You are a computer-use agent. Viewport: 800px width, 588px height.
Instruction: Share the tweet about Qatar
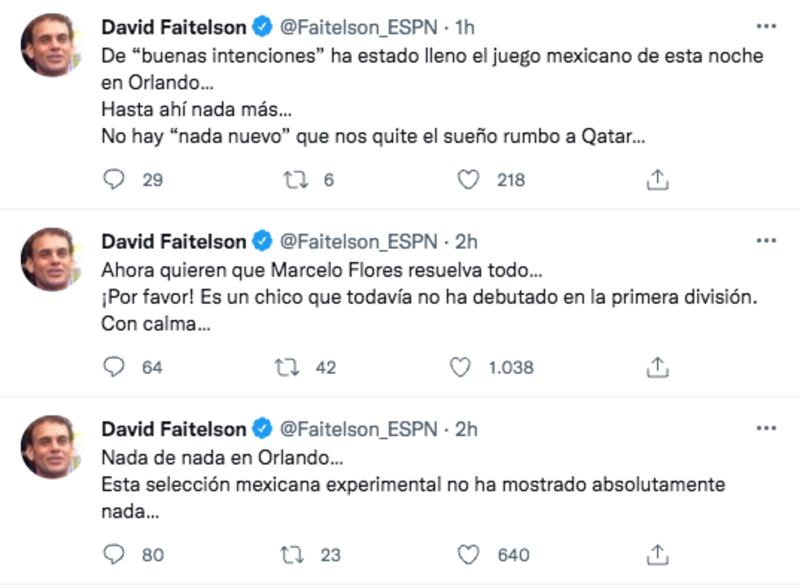657,180
